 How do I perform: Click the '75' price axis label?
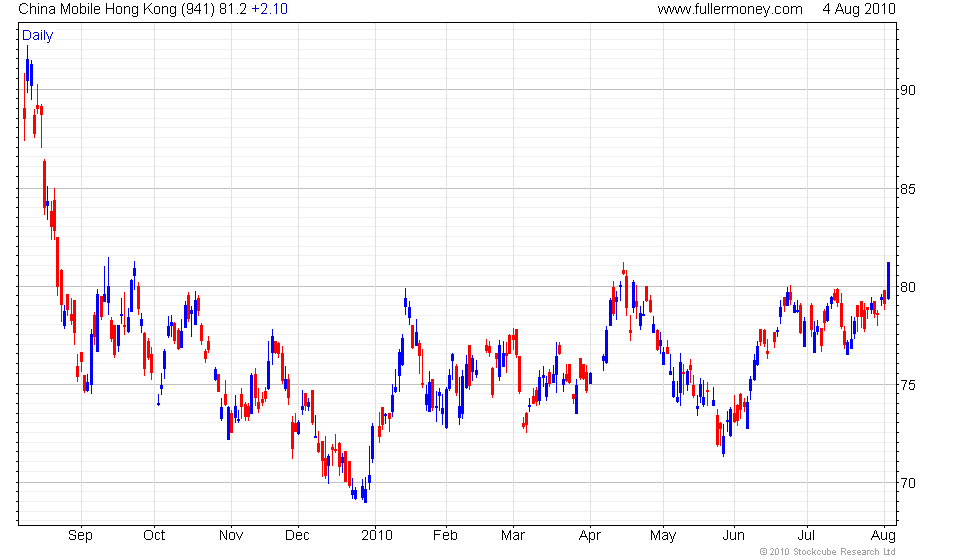[x=908, y=385]
